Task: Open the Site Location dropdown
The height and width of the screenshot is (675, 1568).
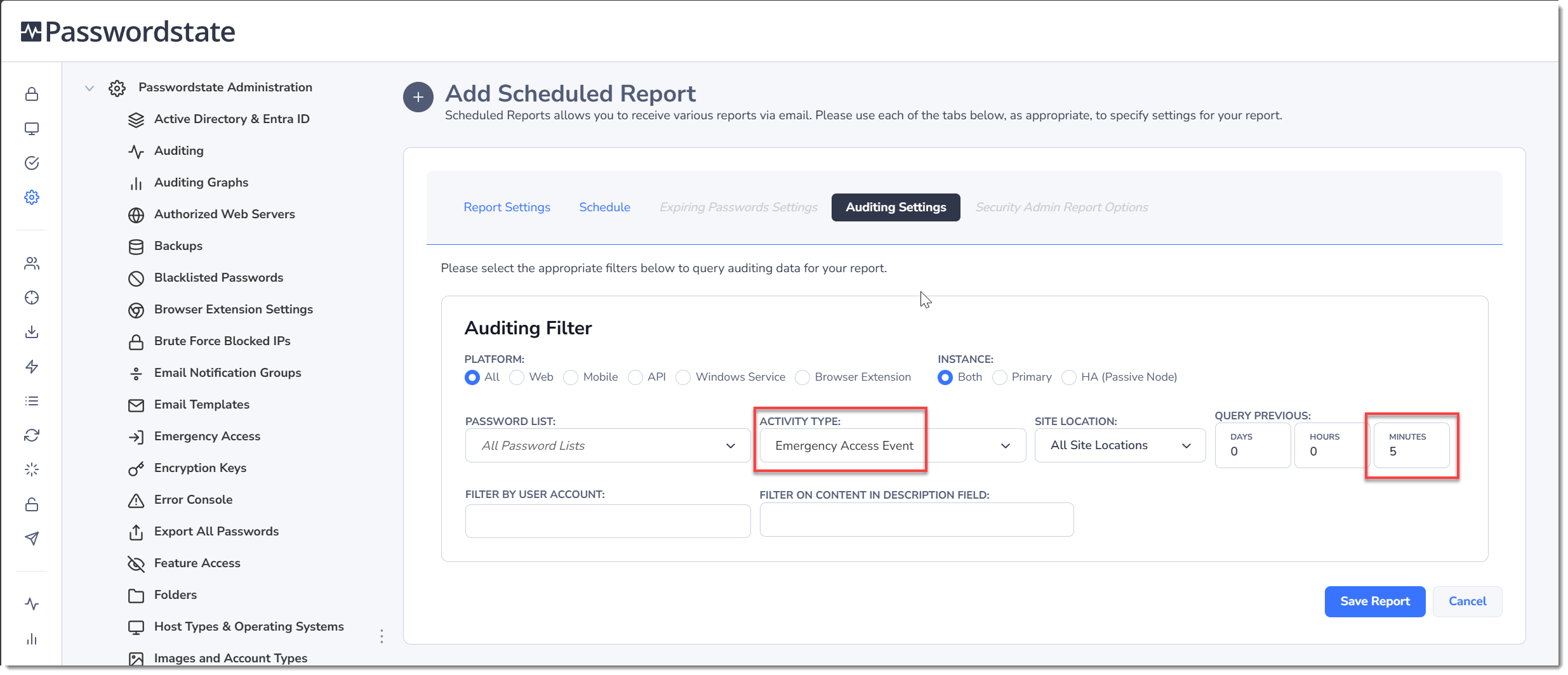Action: (1120, 445)
